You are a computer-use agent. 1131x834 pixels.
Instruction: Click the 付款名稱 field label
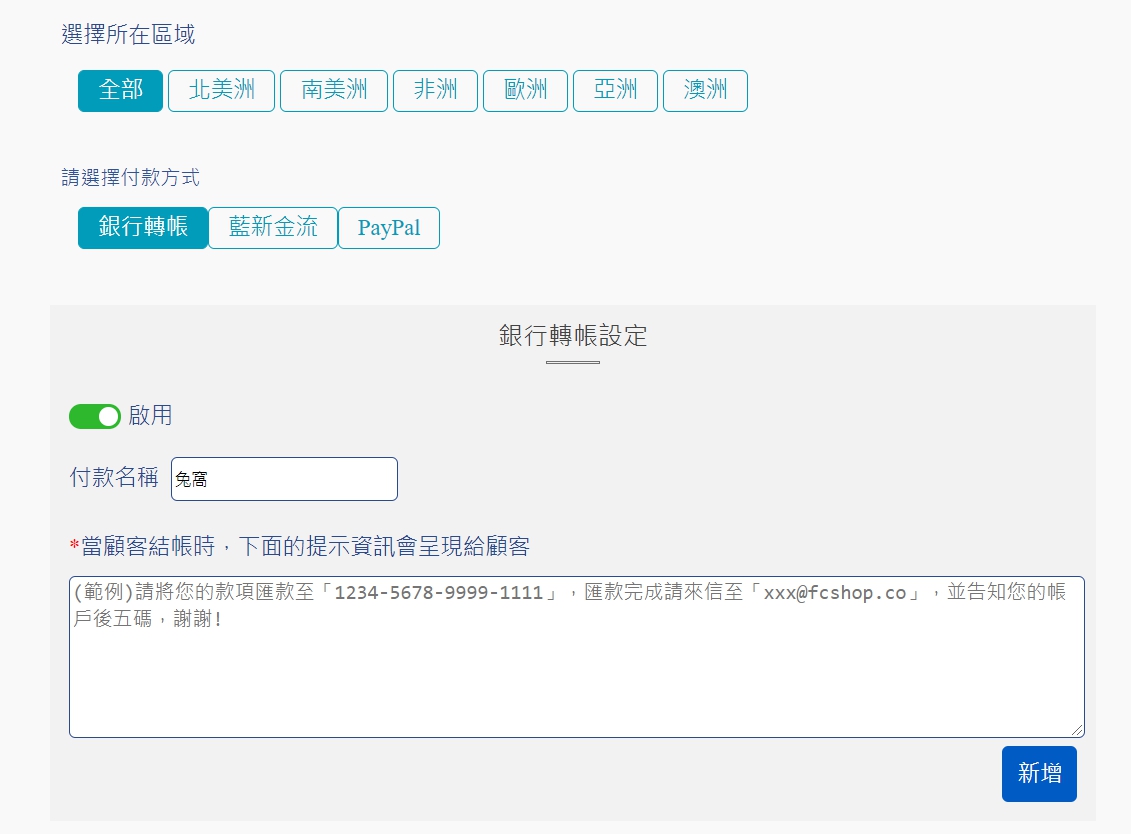point(114,478)
